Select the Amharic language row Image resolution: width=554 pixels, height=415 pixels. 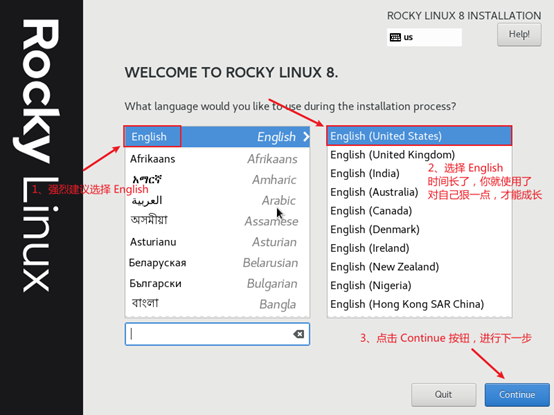[x=217, y=180]
